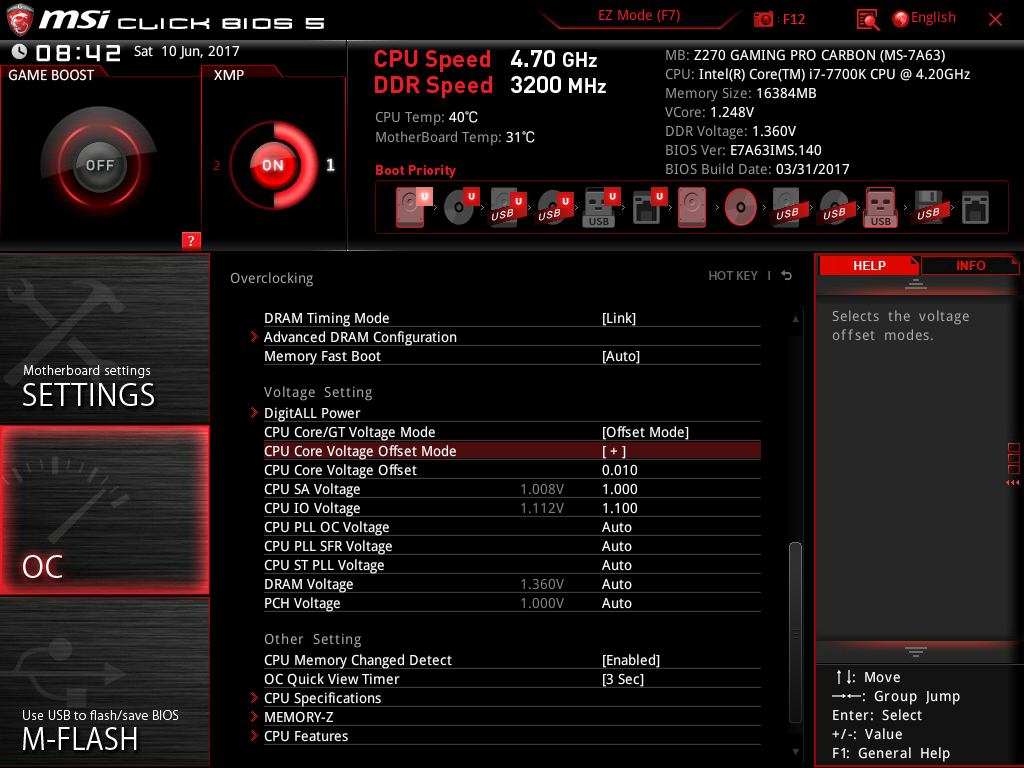
Task: Select the UEFI CD/DVD boot device icon
Action: pyautogui.click(x=461, y=207)
